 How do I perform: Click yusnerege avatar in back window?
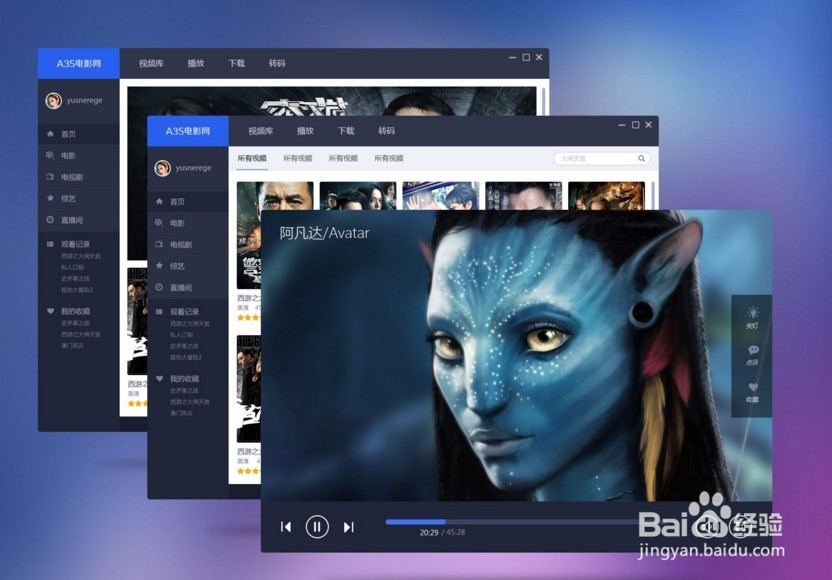pos(54,101)
